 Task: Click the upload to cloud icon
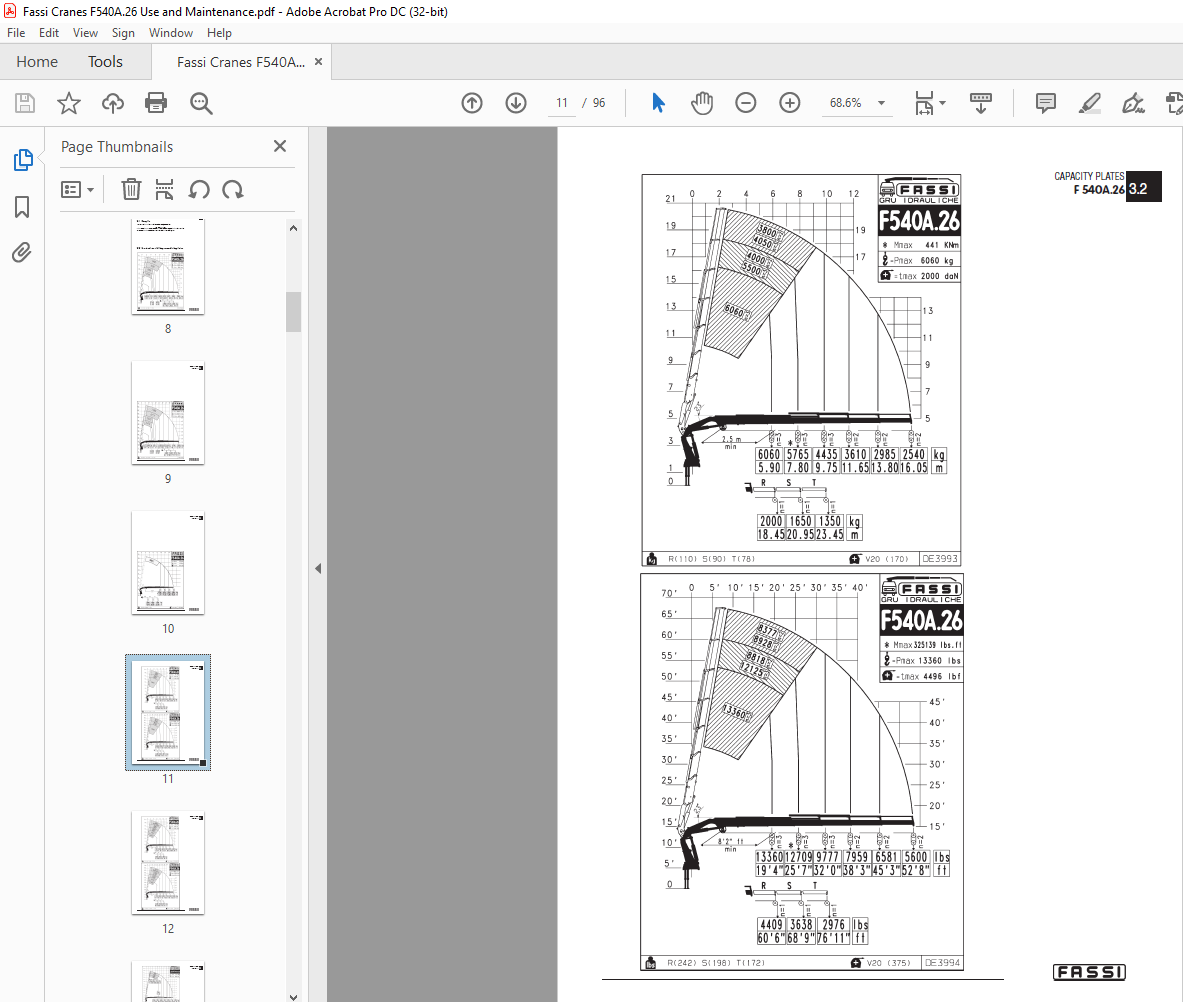tap(112, 103)
